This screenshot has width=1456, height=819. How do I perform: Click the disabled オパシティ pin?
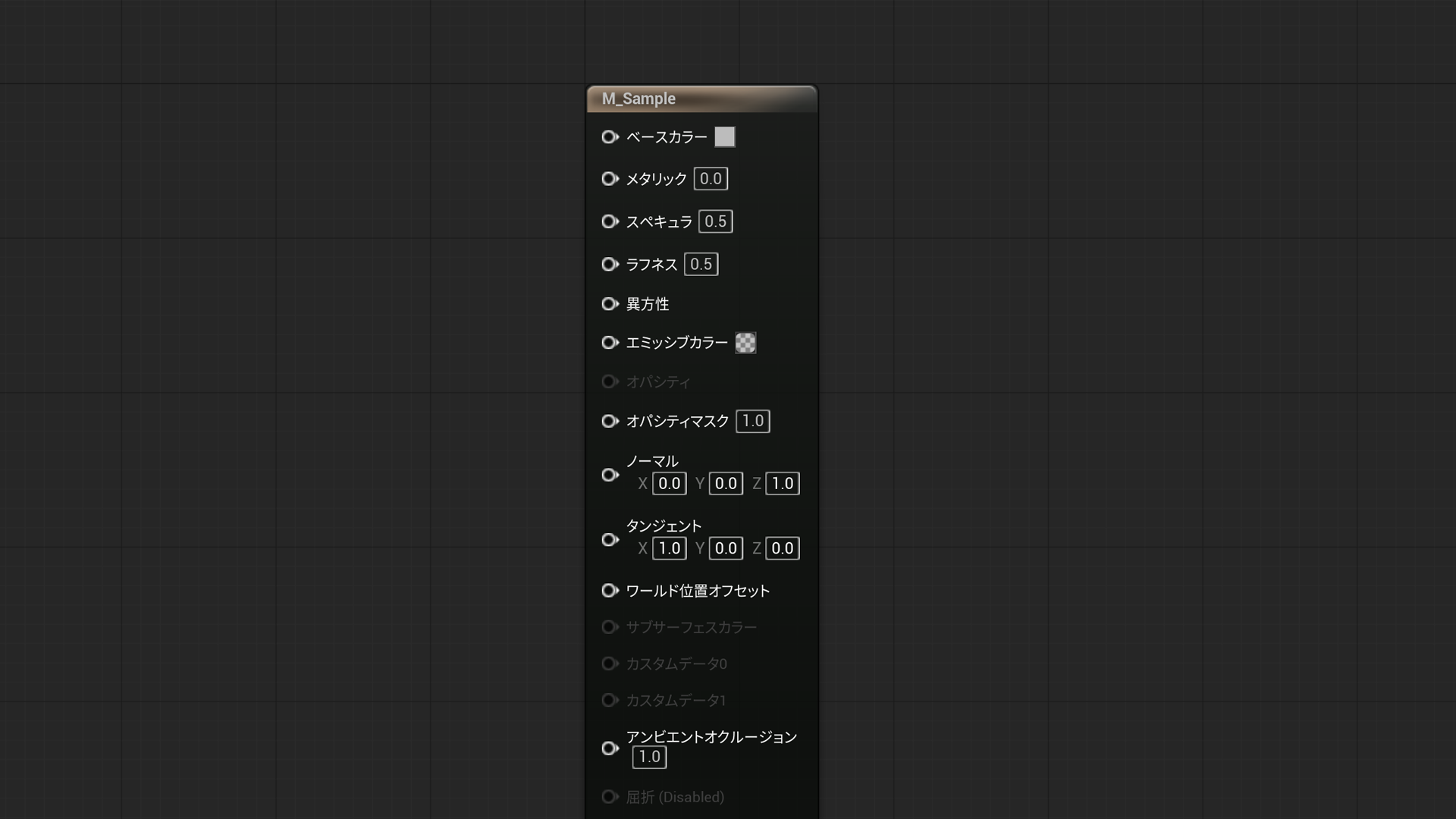pyautogui.click(x=610, y=381)
